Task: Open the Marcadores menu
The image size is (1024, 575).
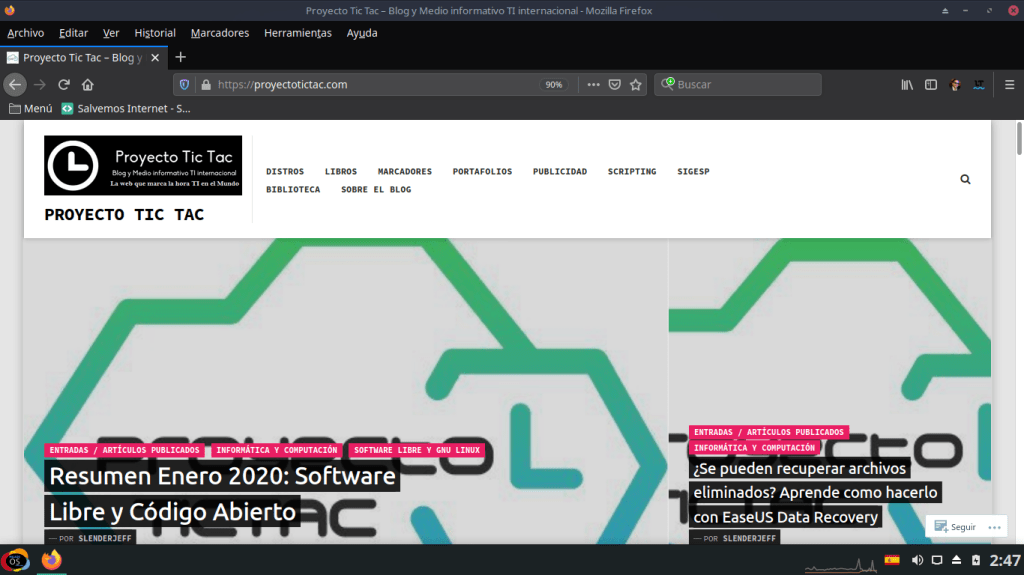Action: click(x=219, y=33)
